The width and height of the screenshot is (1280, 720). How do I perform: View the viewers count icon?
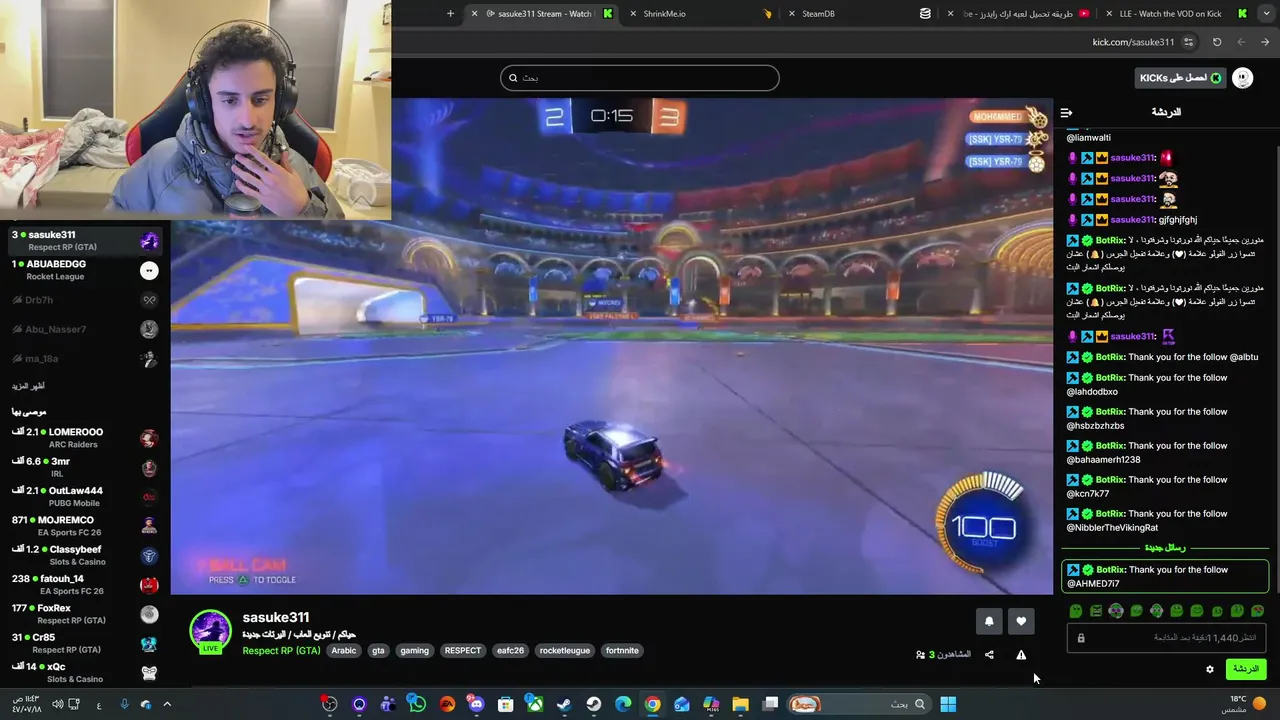[x=920, y=655]
